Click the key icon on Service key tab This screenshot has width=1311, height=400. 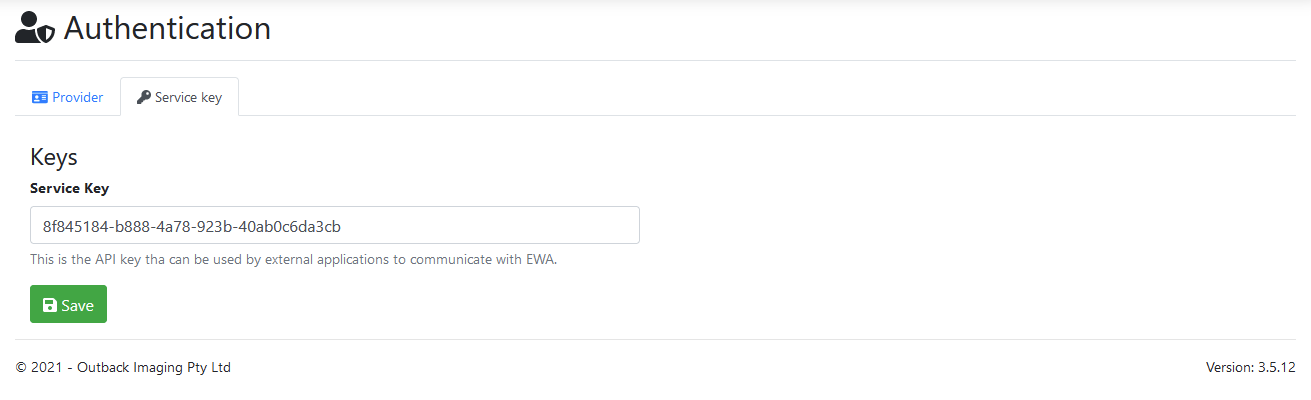click(144, 97)
